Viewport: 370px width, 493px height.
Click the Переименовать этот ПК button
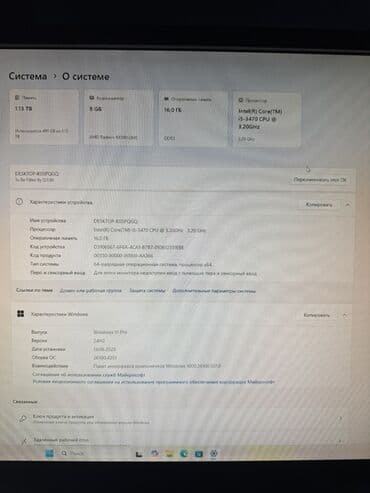point(320,180)
